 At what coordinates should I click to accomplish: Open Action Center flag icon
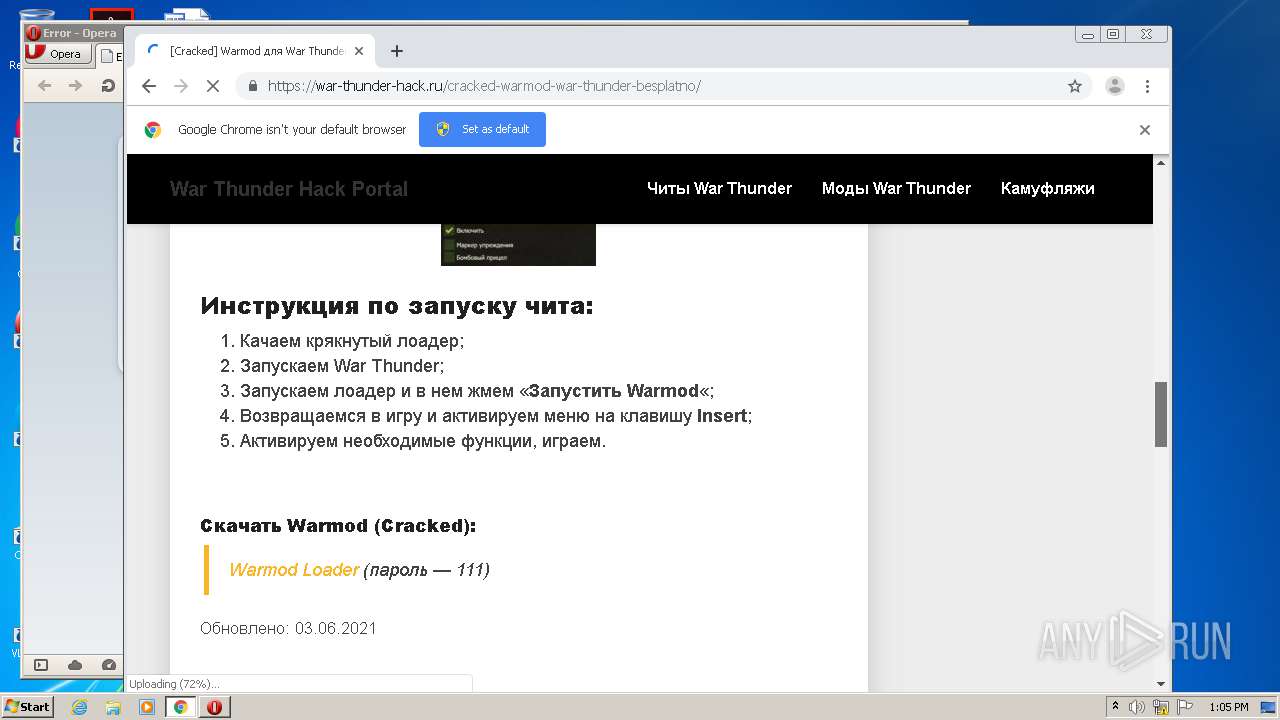[x=1185, y=707]
